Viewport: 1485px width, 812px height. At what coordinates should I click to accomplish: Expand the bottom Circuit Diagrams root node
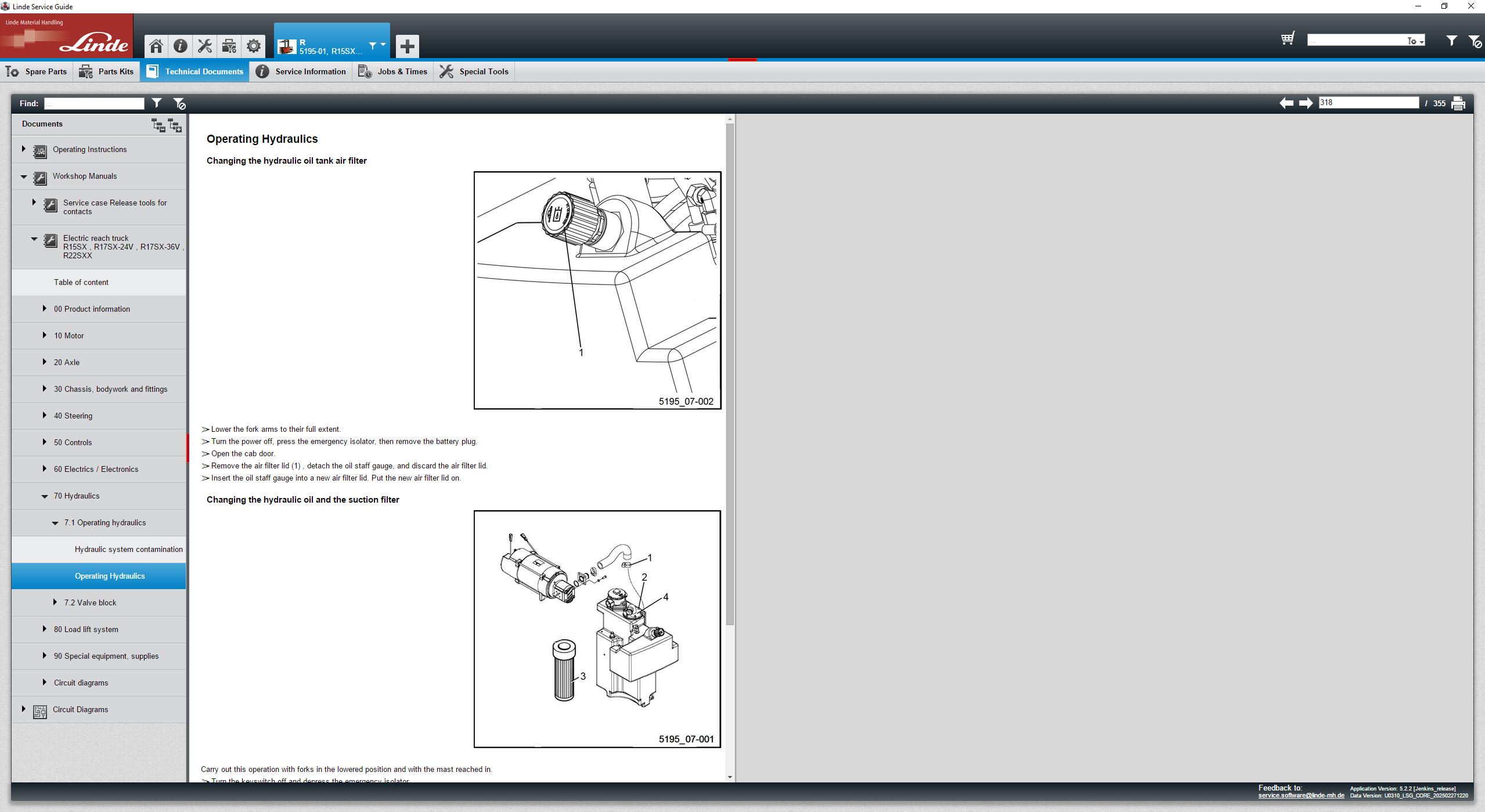pyautogui.click(x=23, y=709)
